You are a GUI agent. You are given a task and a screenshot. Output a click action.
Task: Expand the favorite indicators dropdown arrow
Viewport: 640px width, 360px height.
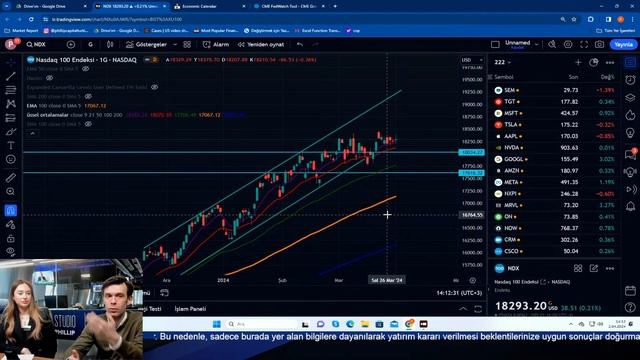(x=175, y=44)
